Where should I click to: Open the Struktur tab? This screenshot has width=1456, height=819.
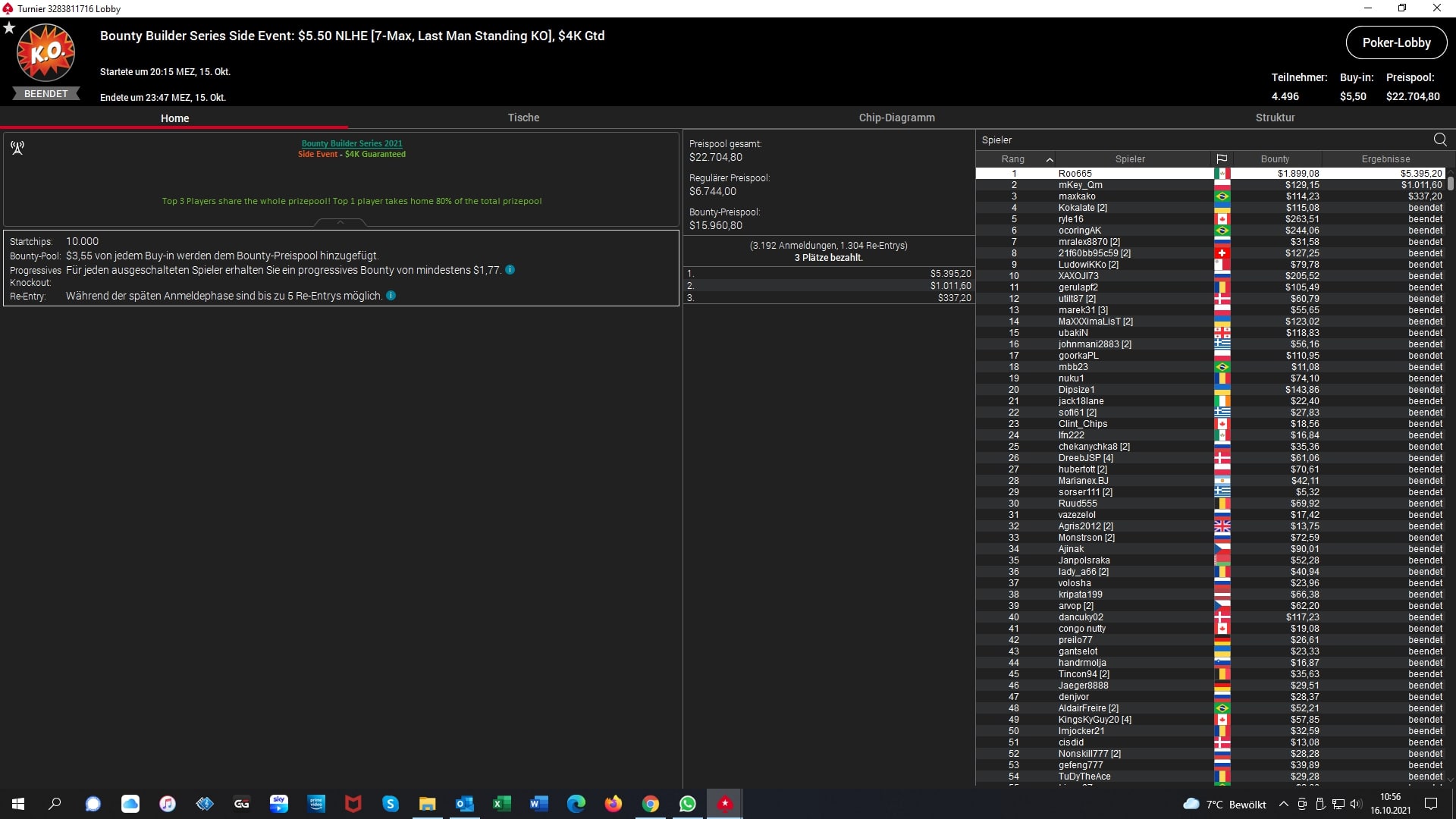(x=1275, y=118)
